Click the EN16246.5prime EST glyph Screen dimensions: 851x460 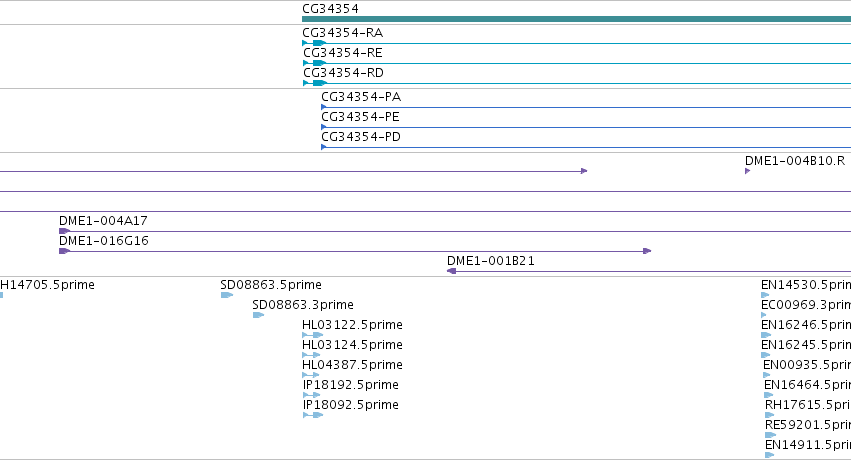click(x=766, y=336)
